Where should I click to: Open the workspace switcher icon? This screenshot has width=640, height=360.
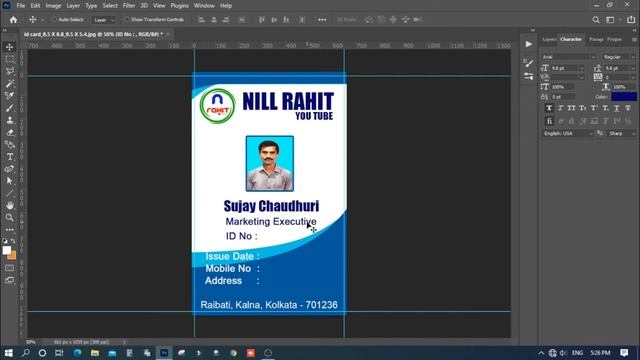coord(610,20)
